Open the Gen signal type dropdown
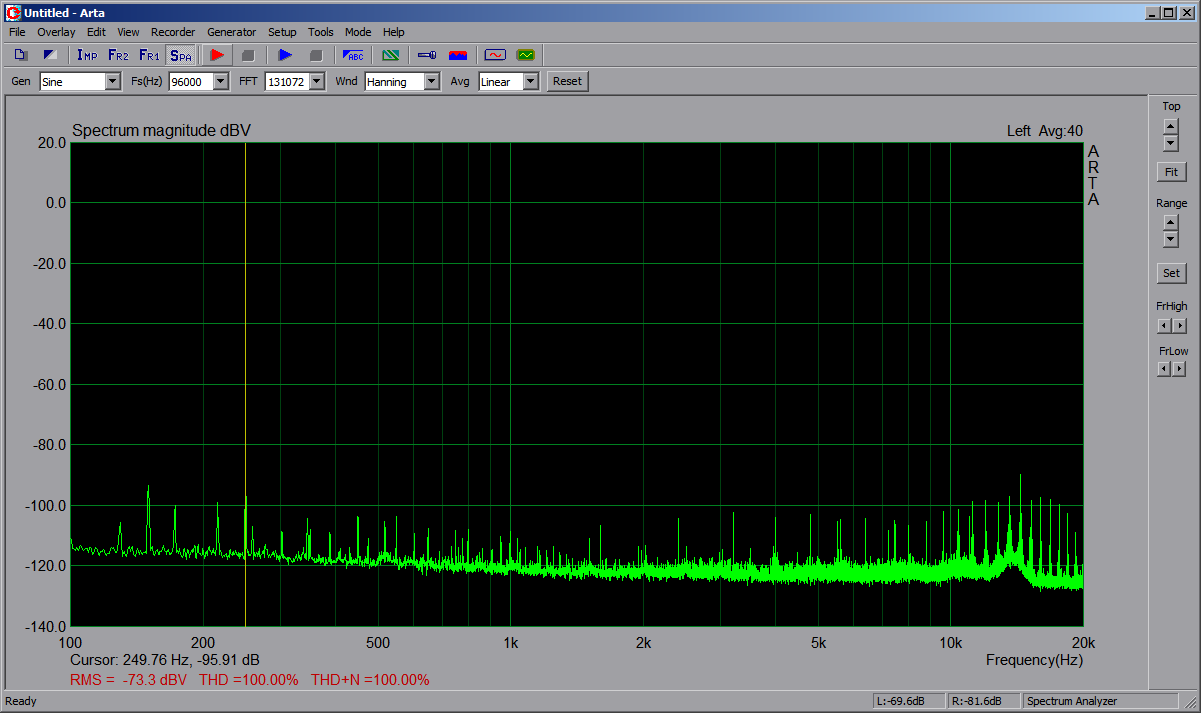 click(112, 82)
